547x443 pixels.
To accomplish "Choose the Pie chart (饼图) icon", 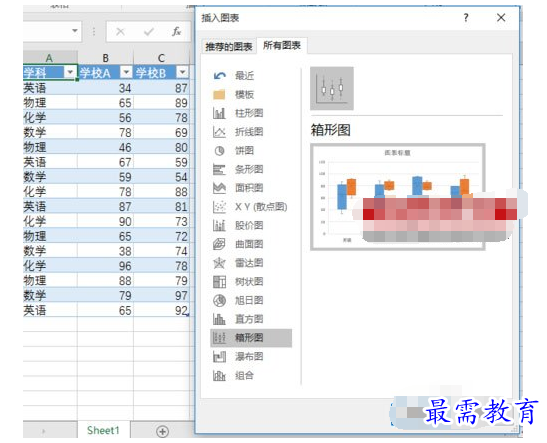I will tap(219, 151).
